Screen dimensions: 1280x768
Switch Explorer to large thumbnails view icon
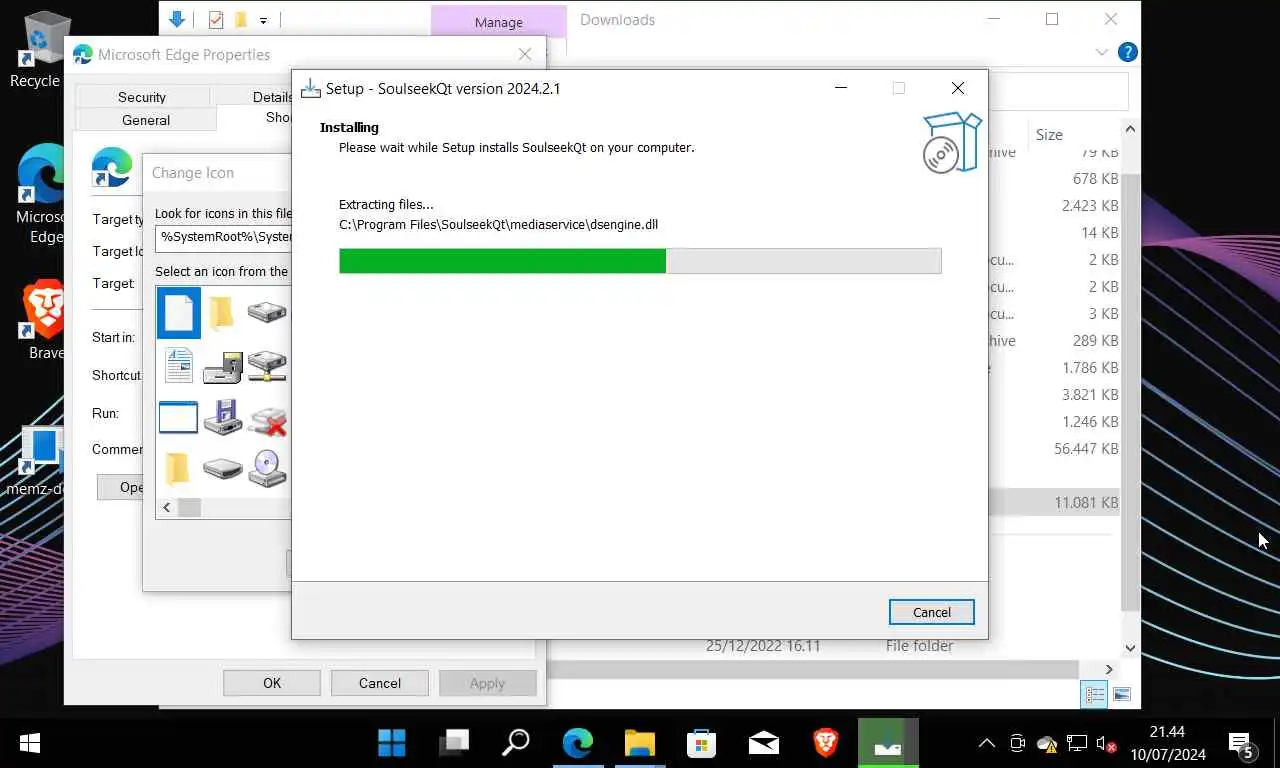point(1122,695)
